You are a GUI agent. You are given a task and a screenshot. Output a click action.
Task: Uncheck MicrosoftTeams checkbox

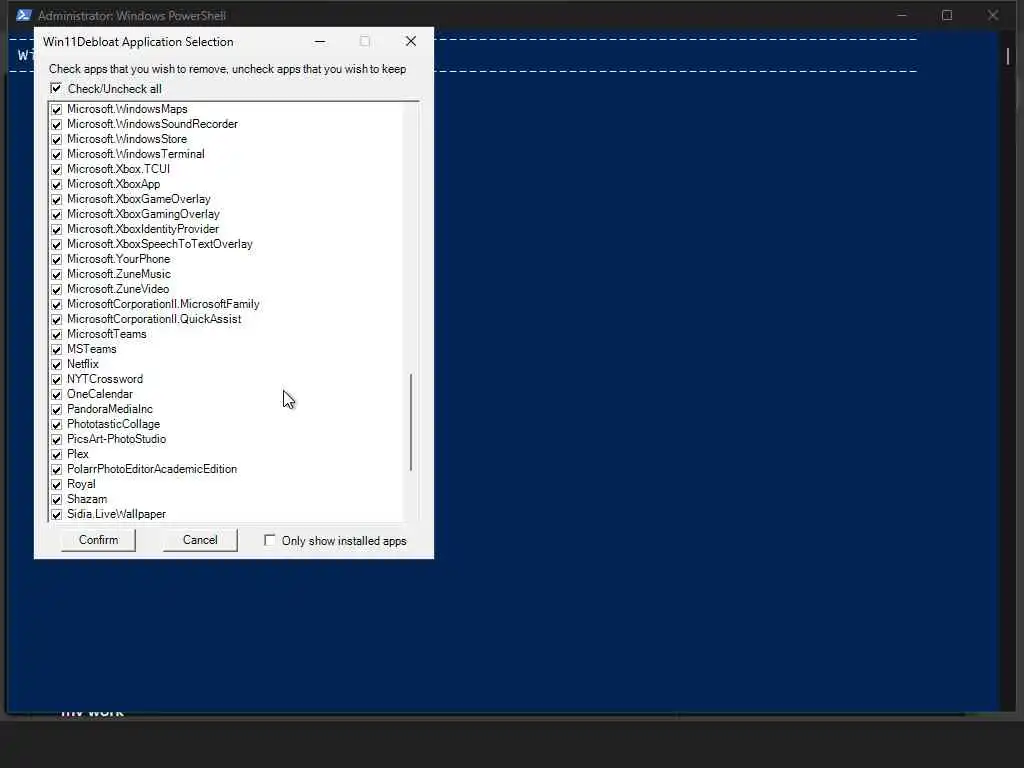(57, 335)
